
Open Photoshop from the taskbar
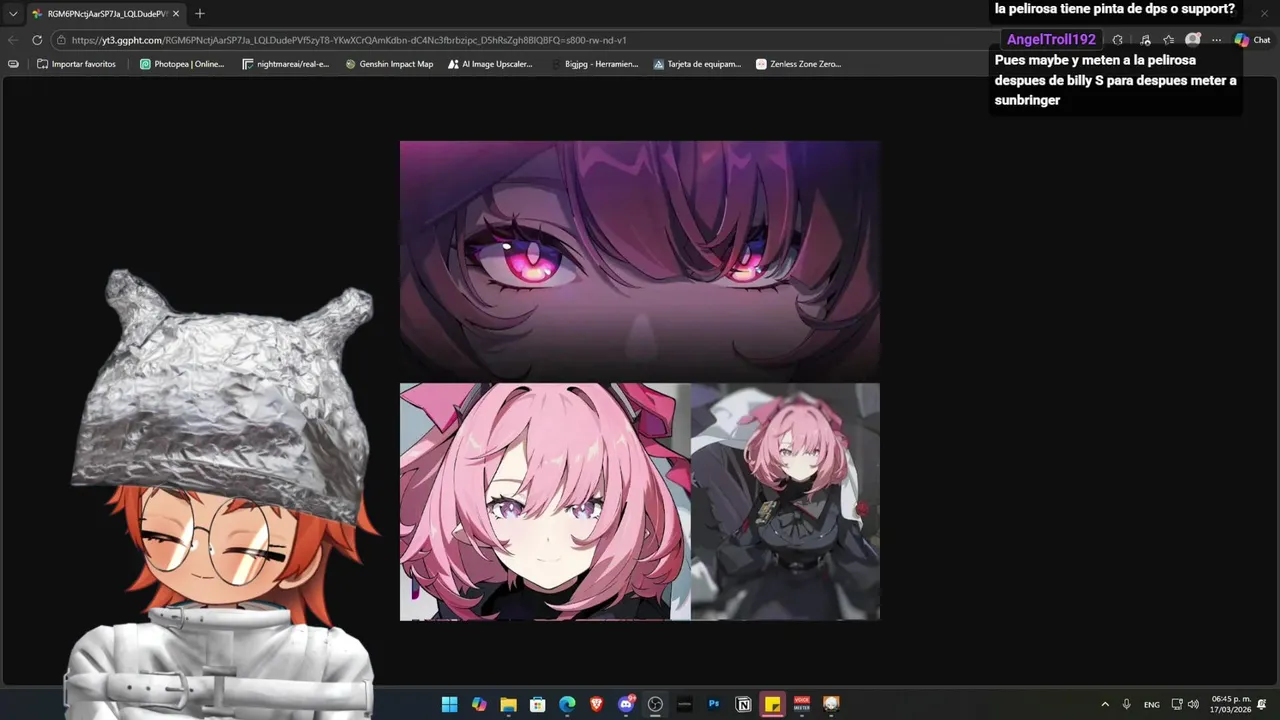[714, 704]
